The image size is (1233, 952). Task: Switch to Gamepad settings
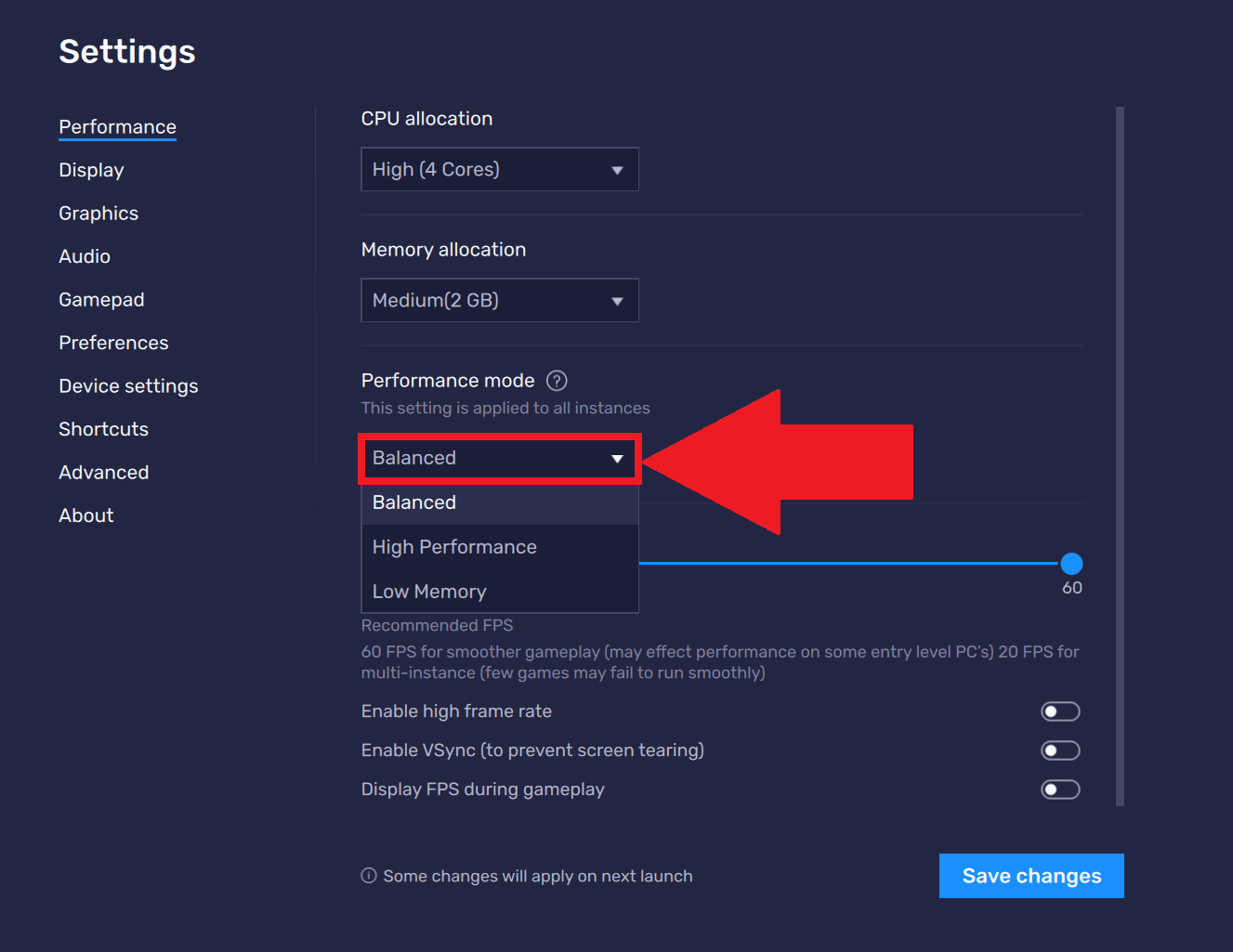[x=101, y=300]
